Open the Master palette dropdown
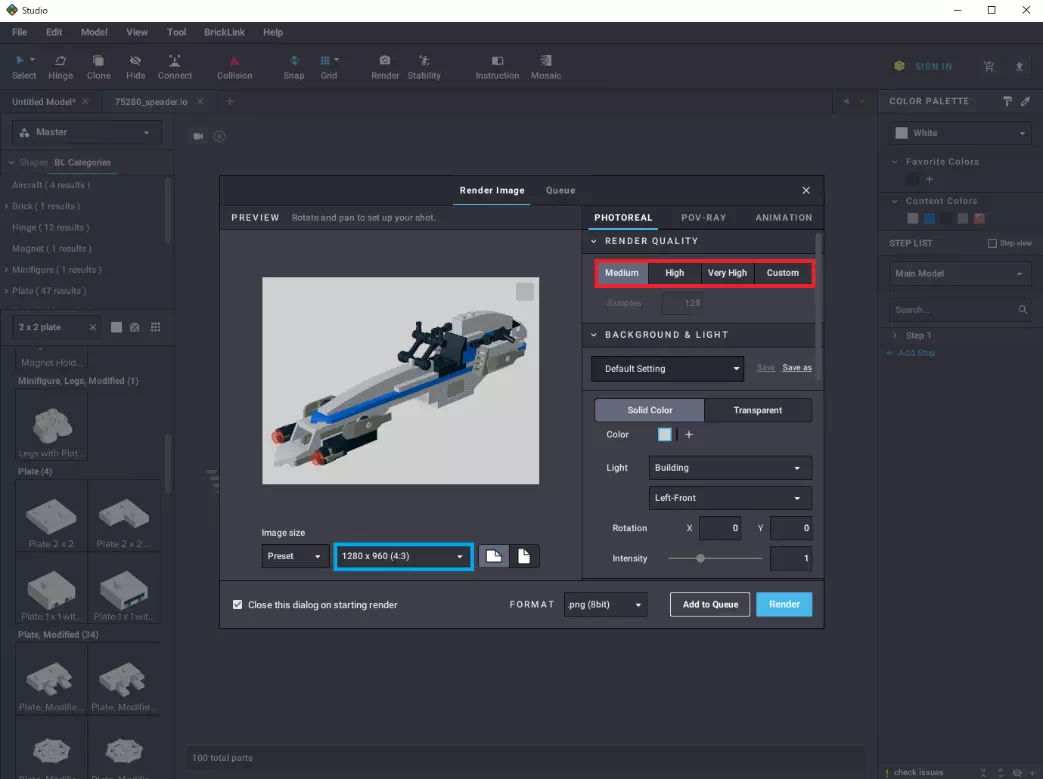This screenshot has height=779, width=1043. pyautogui.click(x=86, y=132)
